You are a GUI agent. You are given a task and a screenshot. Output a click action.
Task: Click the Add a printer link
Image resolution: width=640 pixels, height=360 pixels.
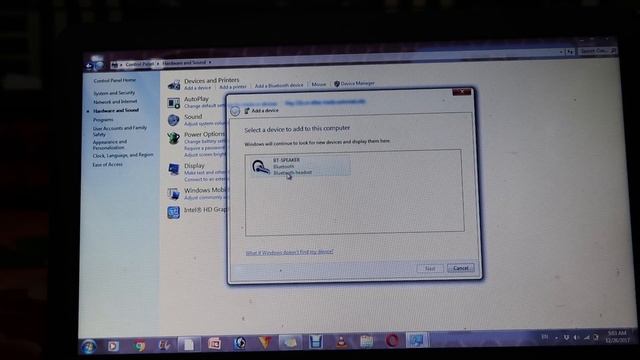233,87
